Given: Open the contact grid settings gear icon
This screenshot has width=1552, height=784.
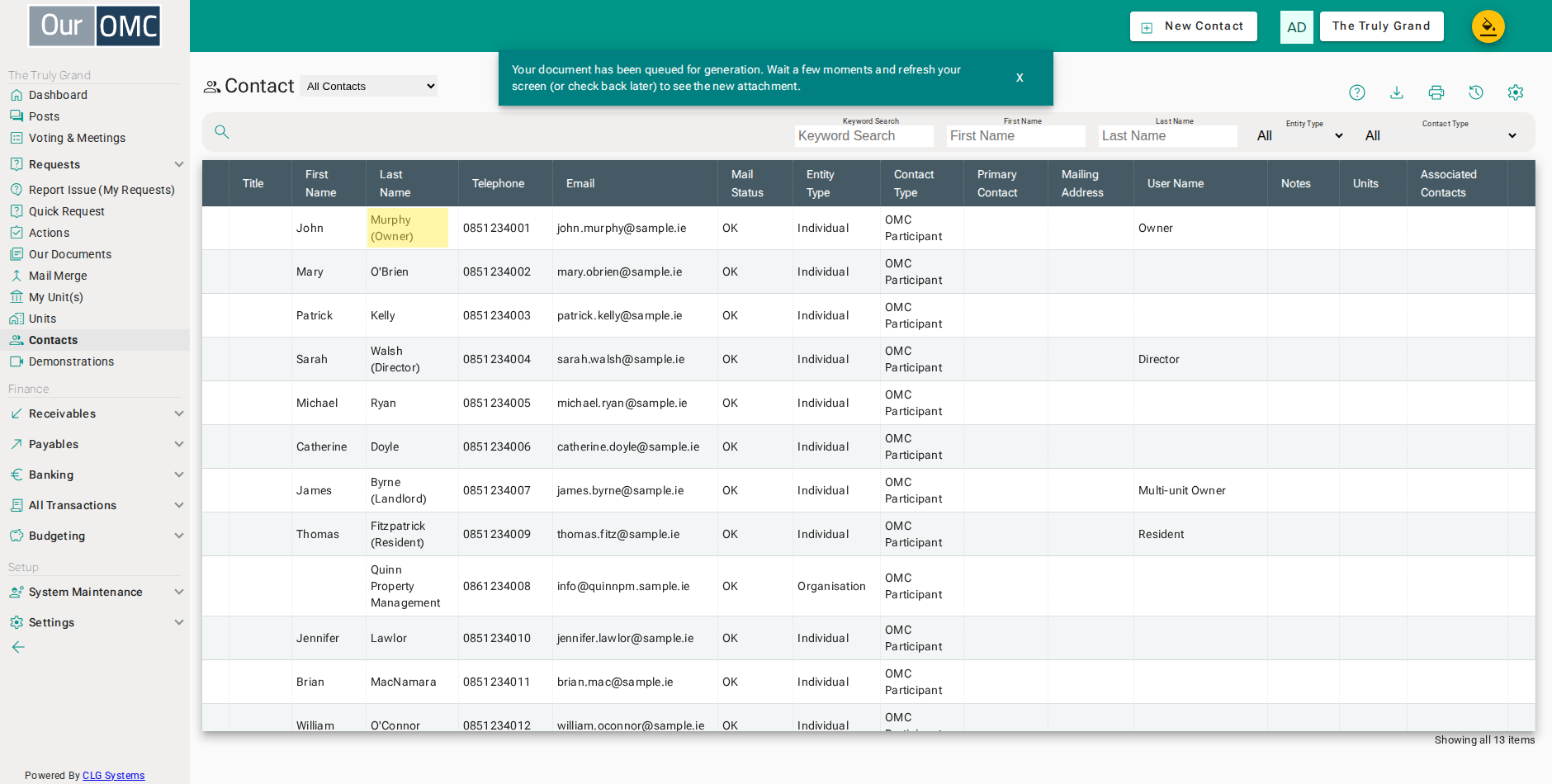Looking at the screenshot, I should click(x=1516, y=92).
